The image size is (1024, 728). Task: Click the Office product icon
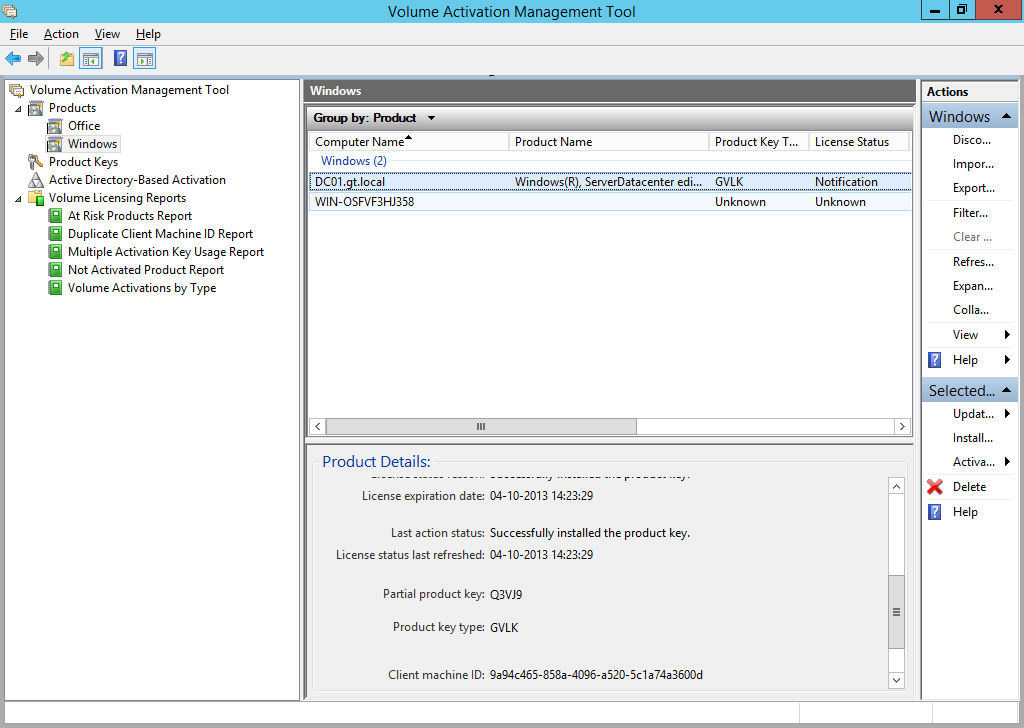pyautogui.click(x=56, y=126)
